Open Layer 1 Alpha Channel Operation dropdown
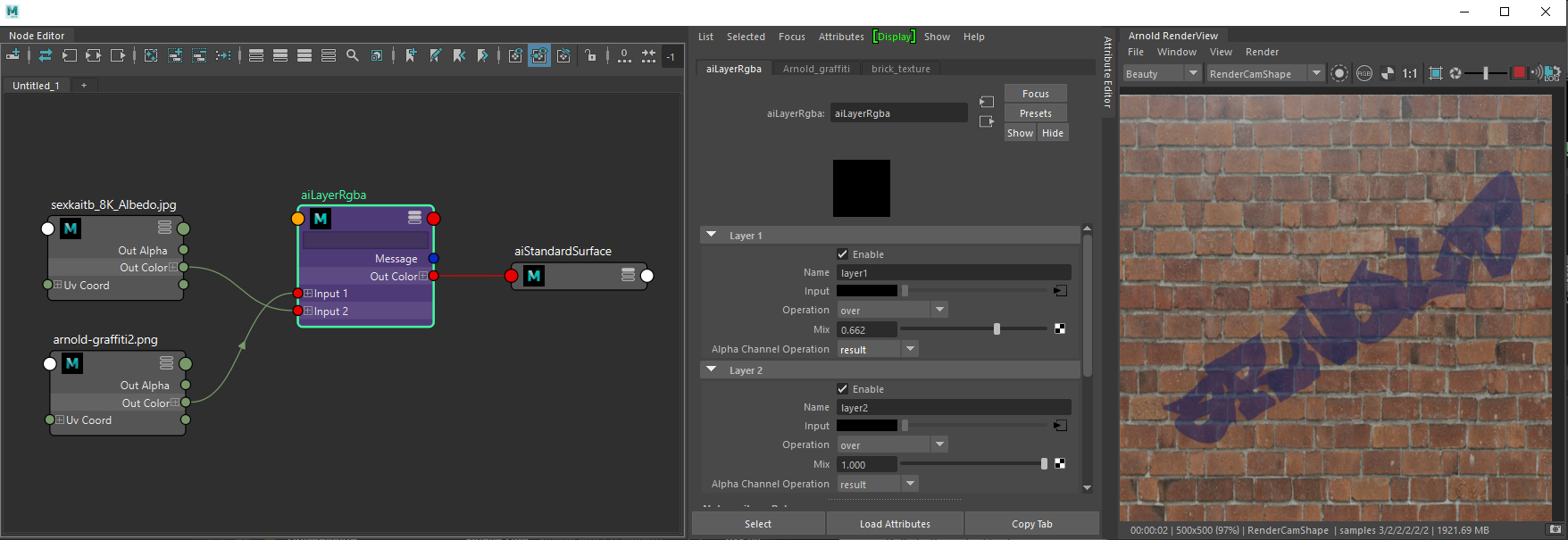Viewport: 1568px width, 540px height. (878, 349)
